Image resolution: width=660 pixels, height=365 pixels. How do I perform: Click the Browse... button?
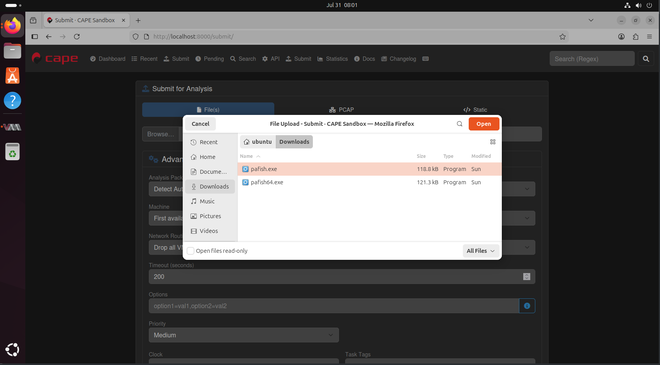[x=160, y=134]
